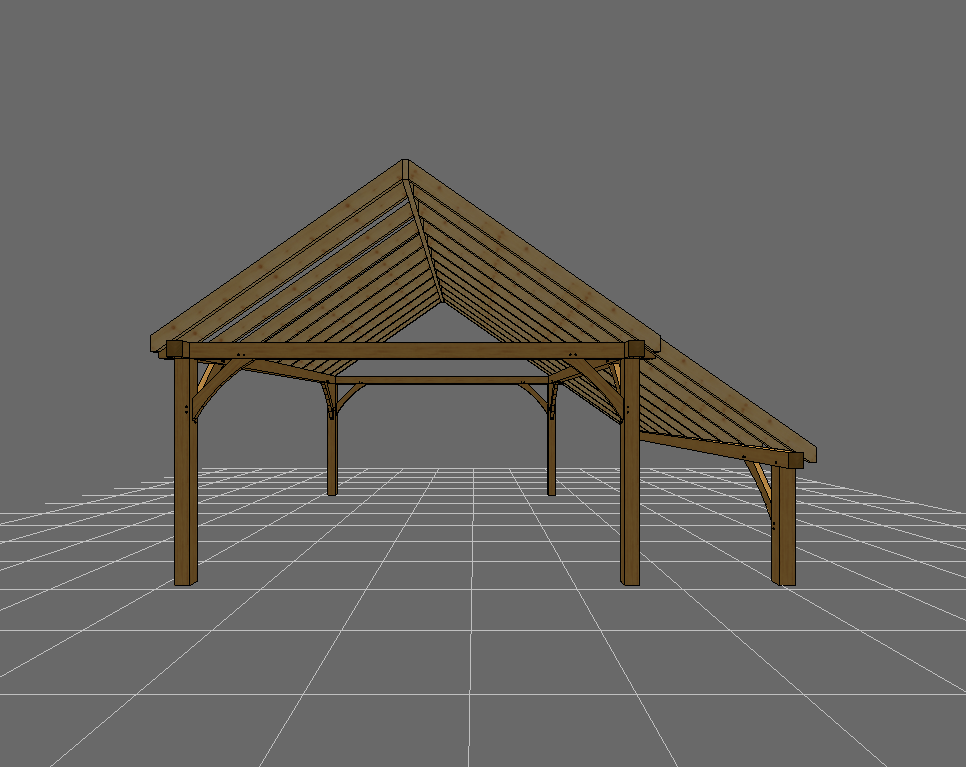Select the right eave beam end block
Viewport: 966px width, 767px height.
[637, 349]
